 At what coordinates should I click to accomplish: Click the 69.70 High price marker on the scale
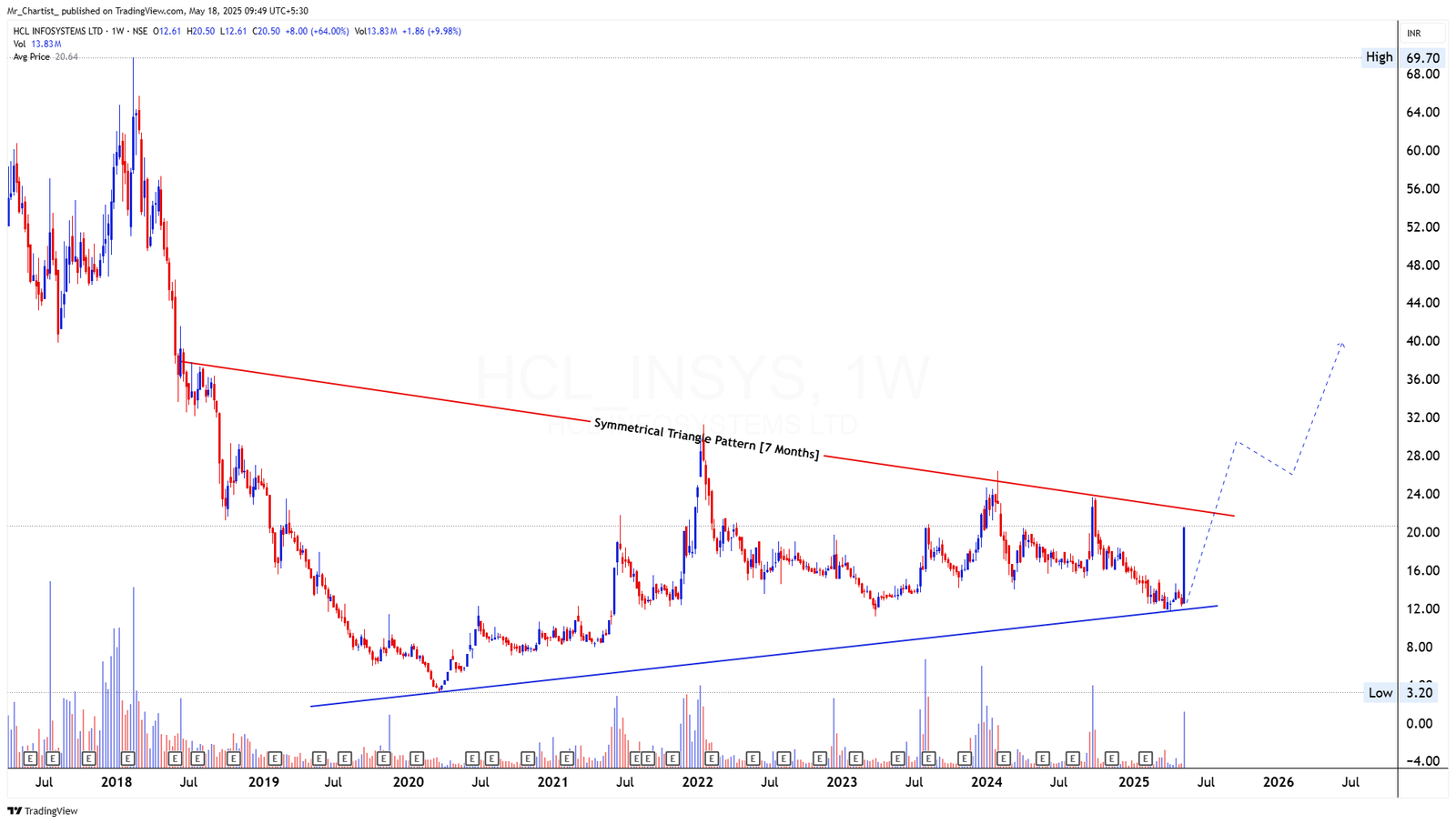[1422, 56]
